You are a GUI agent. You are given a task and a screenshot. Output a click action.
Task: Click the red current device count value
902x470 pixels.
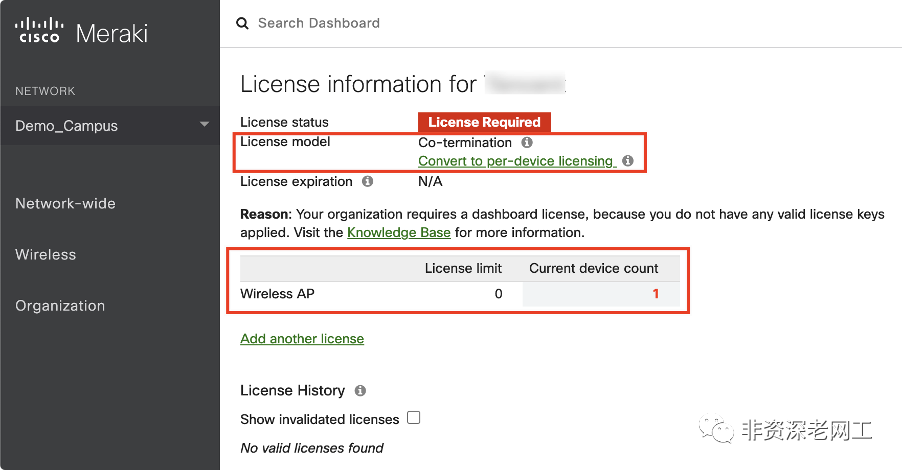pos(656,294)
